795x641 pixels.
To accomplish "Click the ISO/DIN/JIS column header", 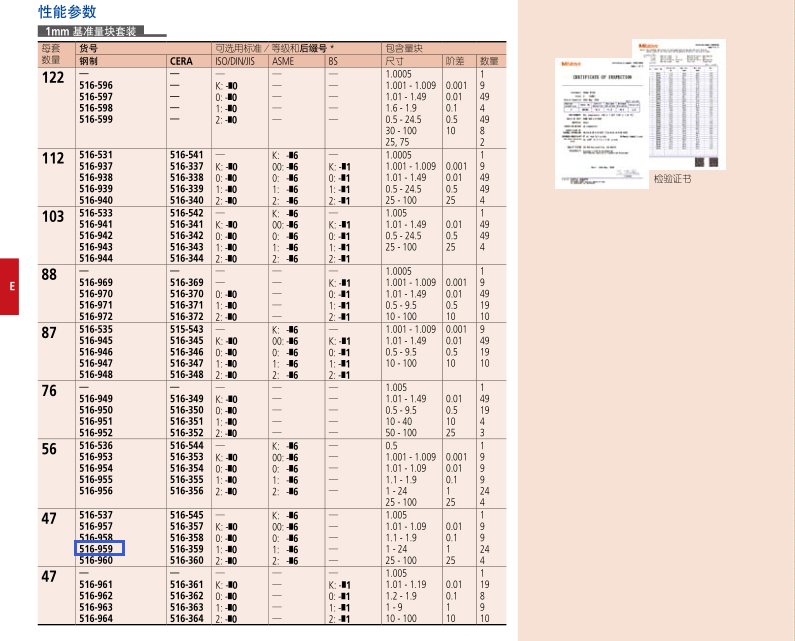I will point(235,61).
